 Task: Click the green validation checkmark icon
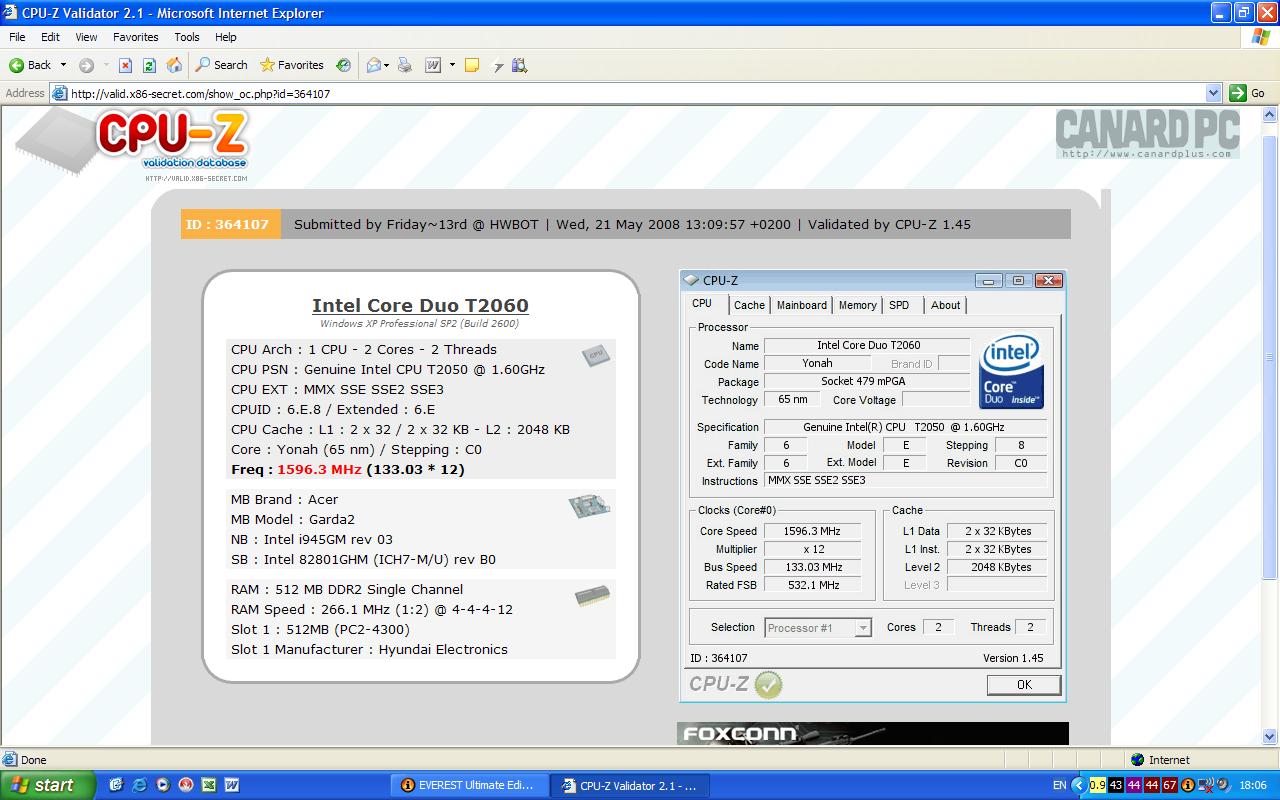coord(768,685)
